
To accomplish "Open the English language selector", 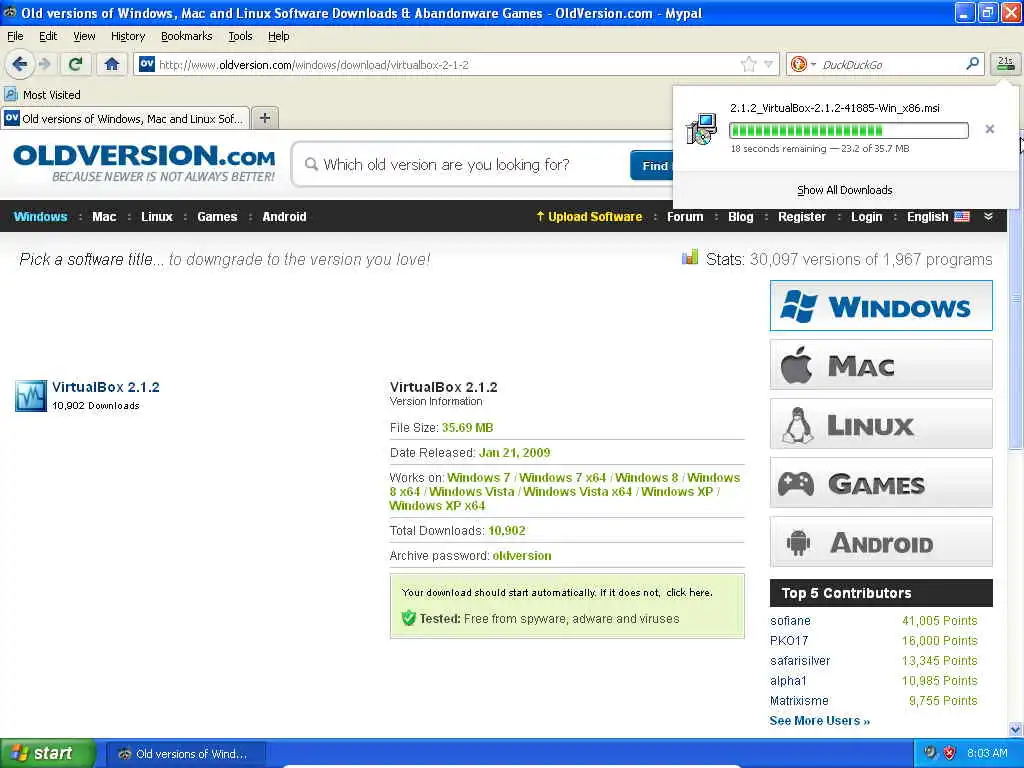I will 938,217.
